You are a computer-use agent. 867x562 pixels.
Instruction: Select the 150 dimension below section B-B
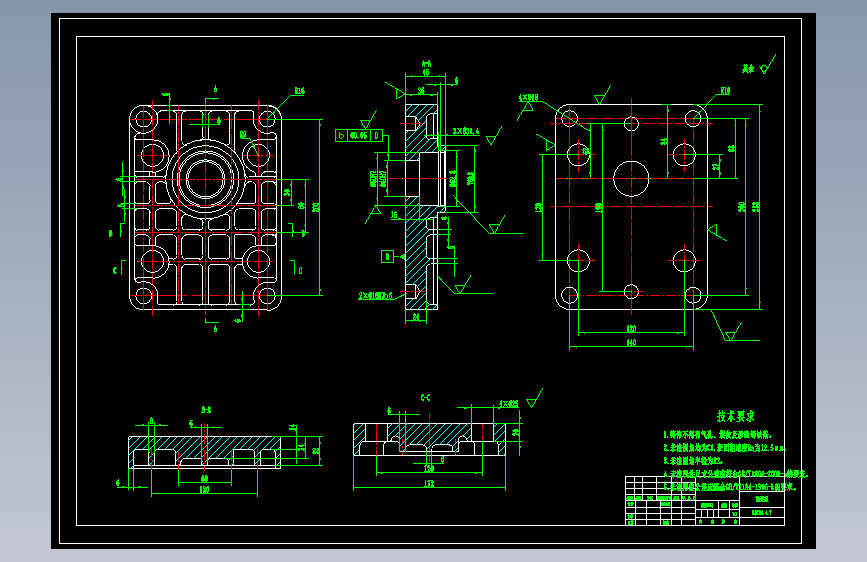point(204,490)
